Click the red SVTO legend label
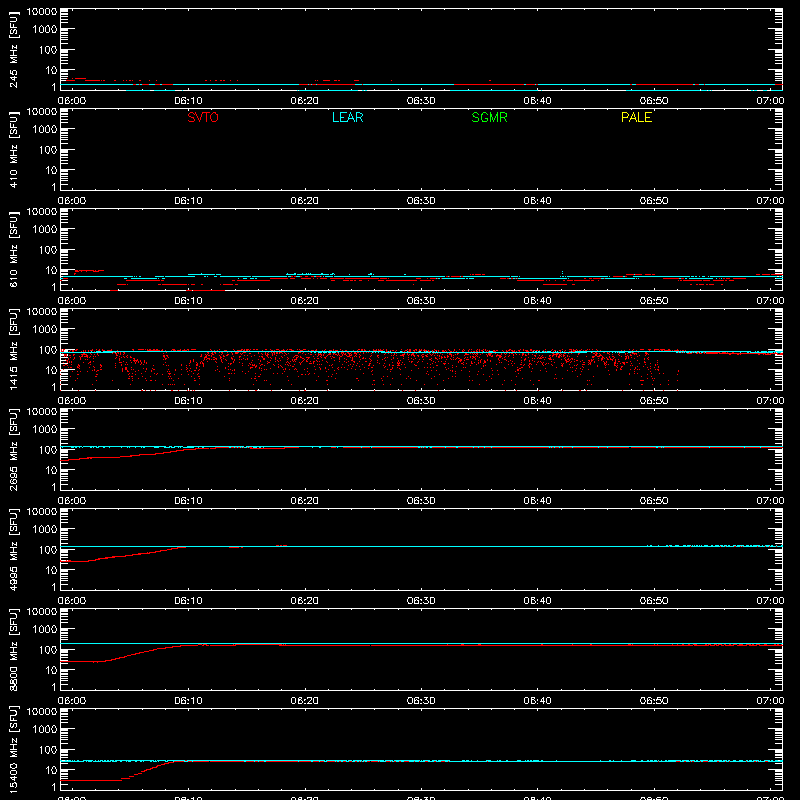The height and width of the screenshot is (800, 800). pyautogui.click(x=203, y=117)
